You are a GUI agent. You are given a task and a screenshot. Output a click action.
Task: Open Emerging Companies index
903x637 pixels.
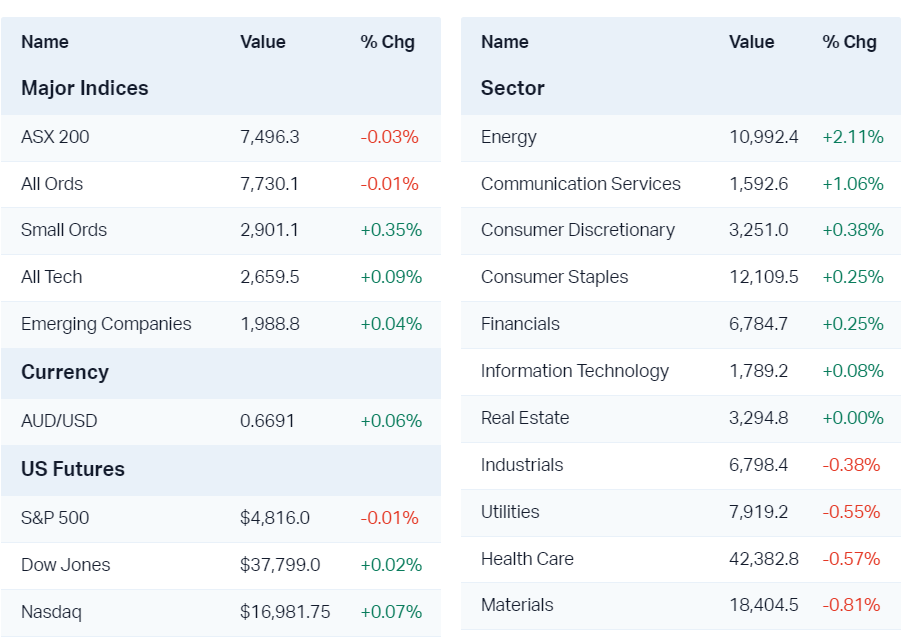(x=106, y=324)
